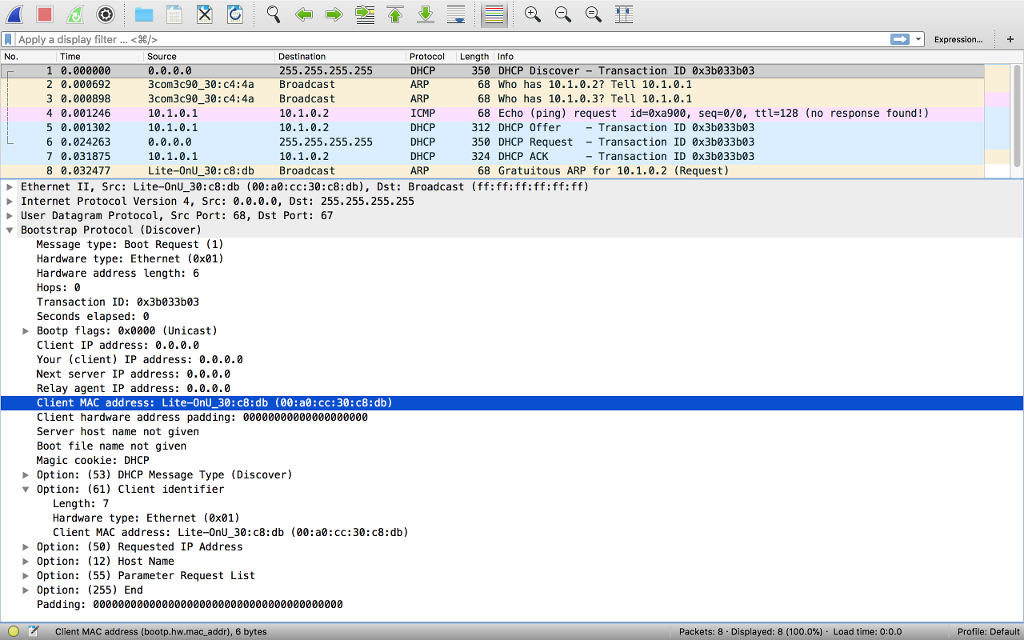Expand the Ethernet II packet details
This screenshot has height=640, width=1024.
(x=10, y=186)
